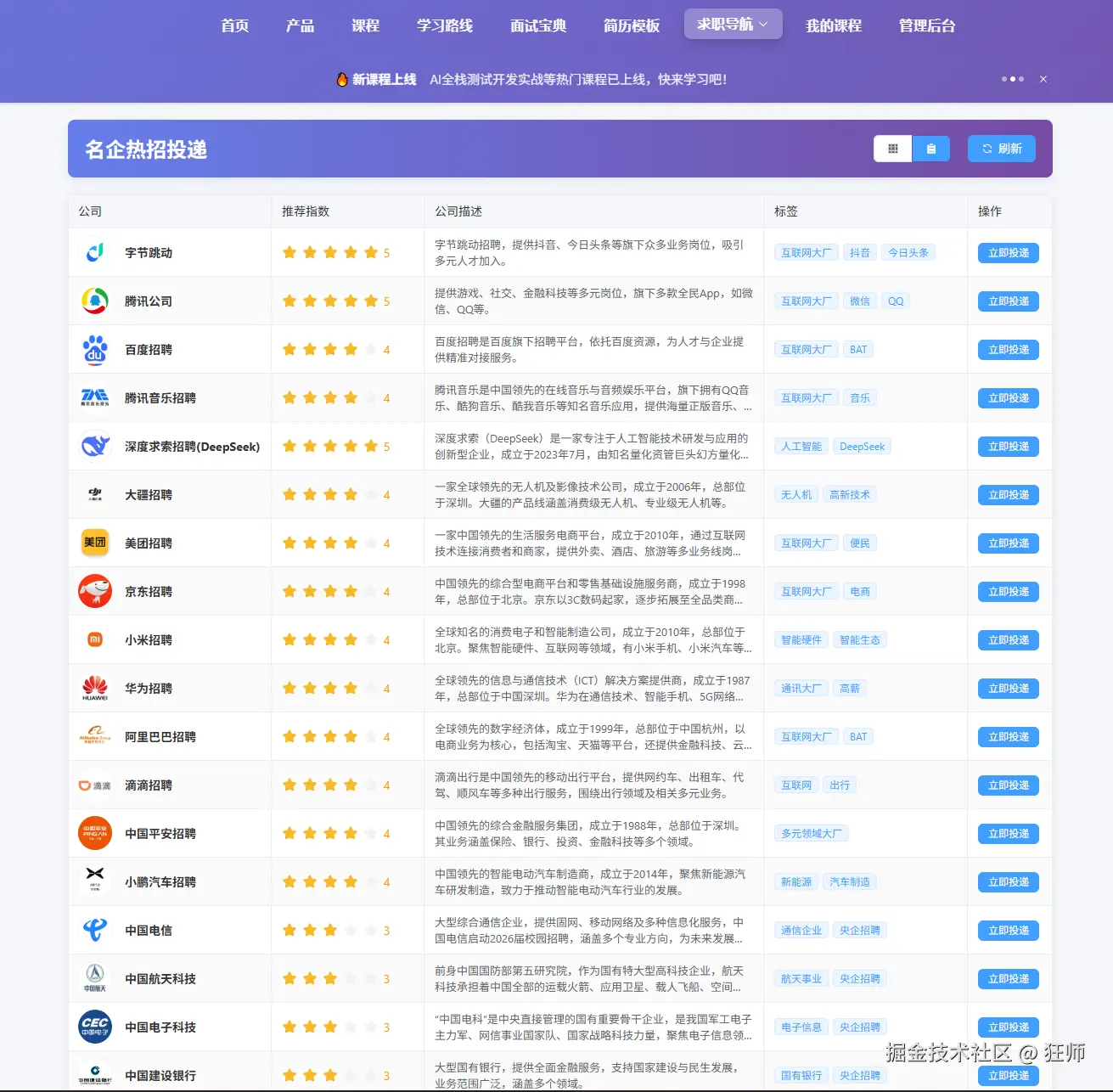Open 管理后台 navigation item
Image resolution: width=1113 pixels, height=1092 pixels.
tap(927, 25)
